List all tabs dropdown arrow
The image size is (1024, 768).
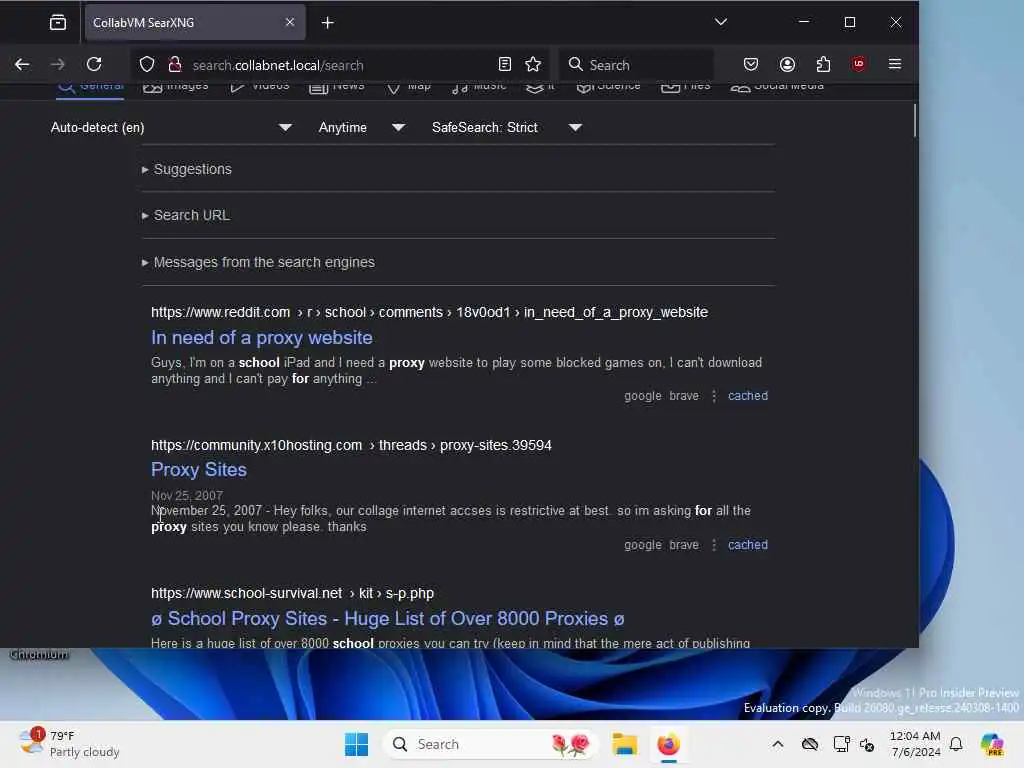[720, 22]
